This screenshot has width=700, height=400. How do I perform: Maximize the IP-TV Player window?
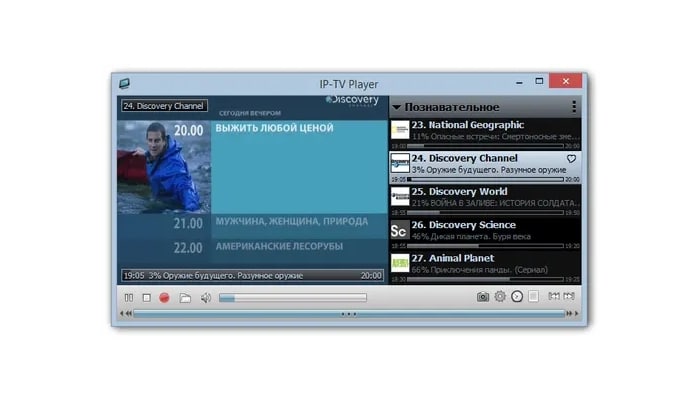point(539,81)
